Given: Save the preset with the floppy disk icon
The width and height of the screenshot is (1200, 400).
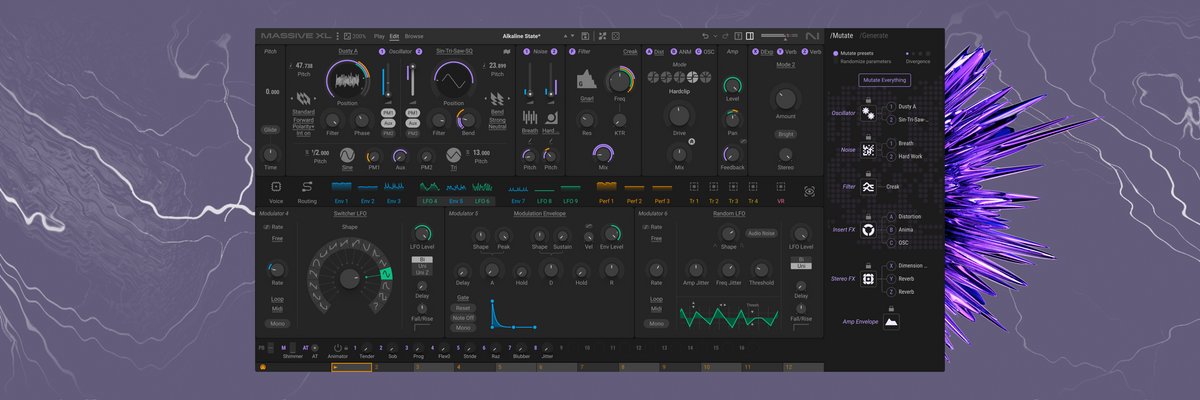Looking at the screenshot, I should [x=585, y=36].
